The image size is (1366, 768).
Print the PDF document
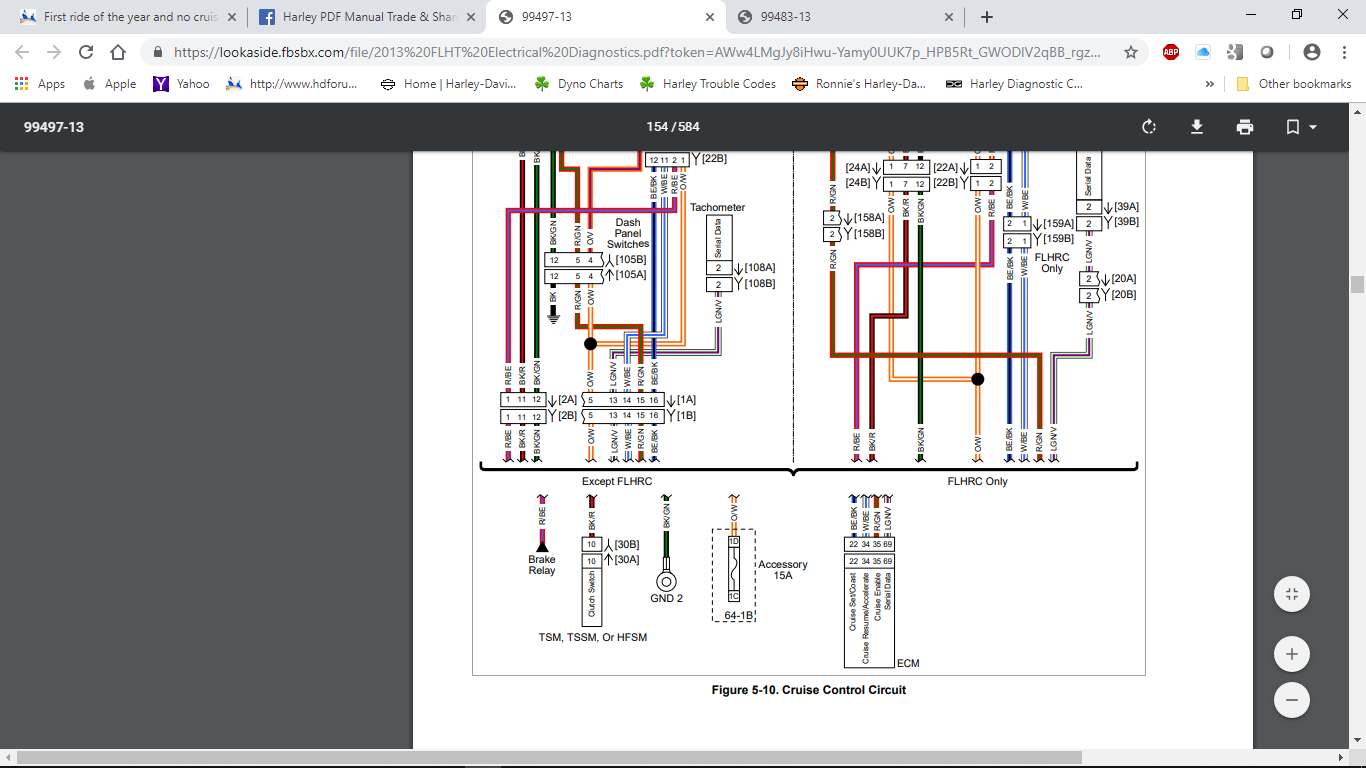(1244, 127)
